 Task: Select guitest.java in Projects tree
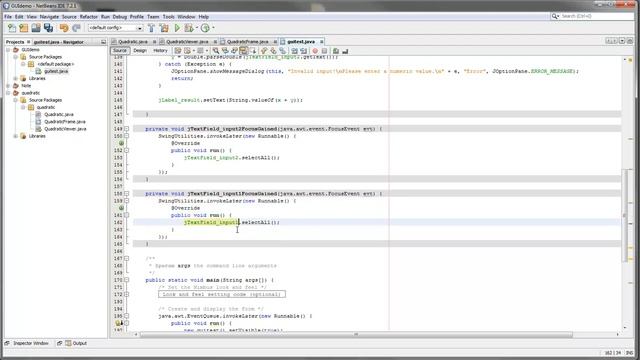pos(56,71)
